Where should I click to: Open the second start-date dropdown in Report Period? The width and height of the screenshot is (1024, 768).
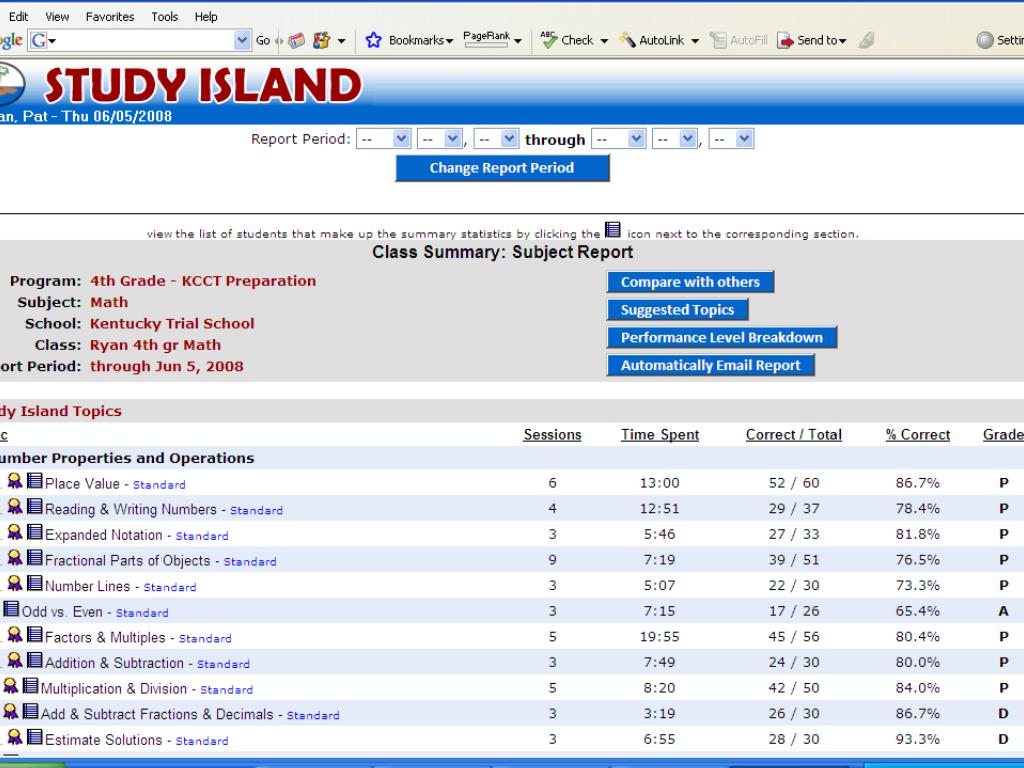tap(440, 139)
